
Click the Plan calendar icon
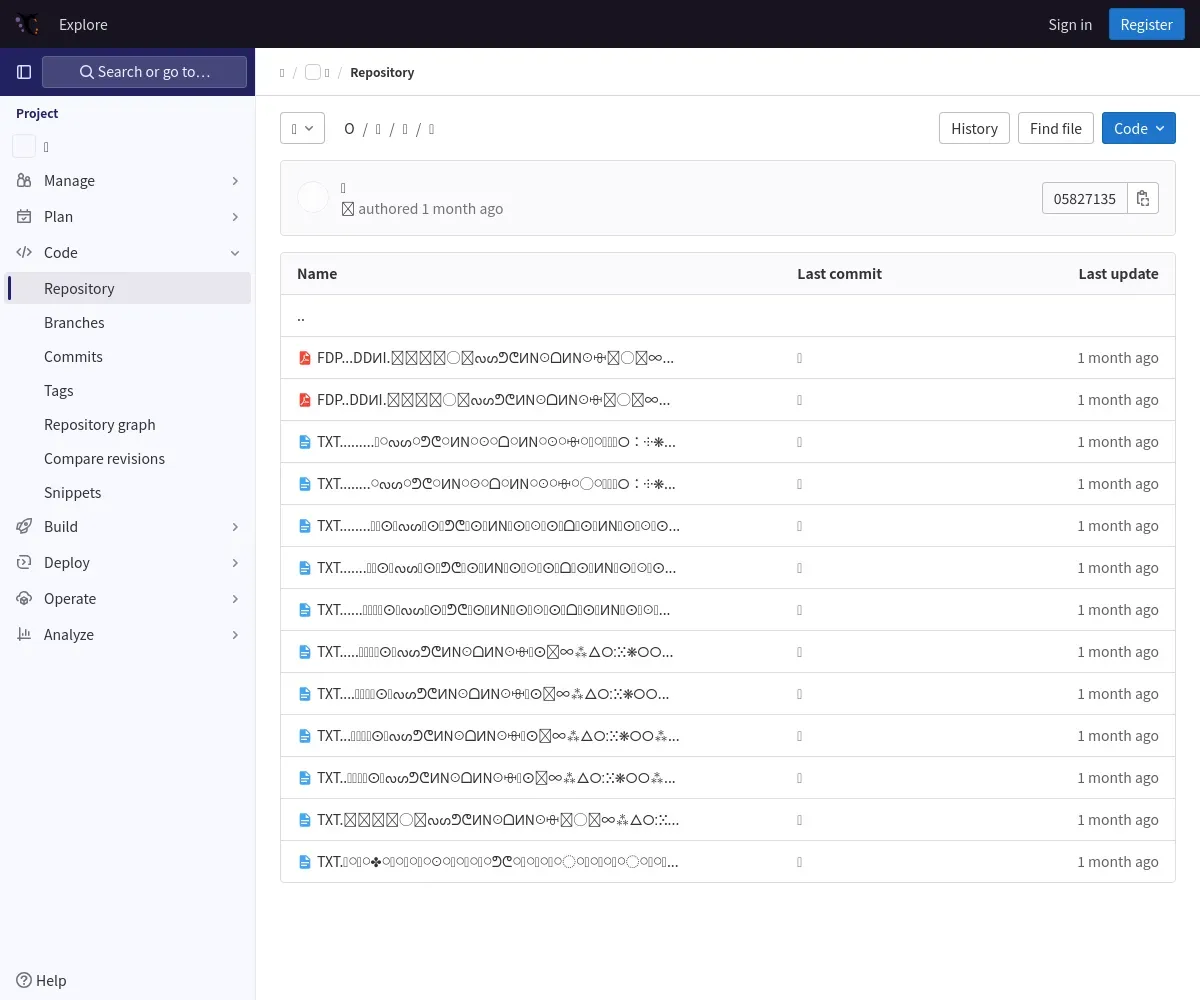(x=24, y=216)
